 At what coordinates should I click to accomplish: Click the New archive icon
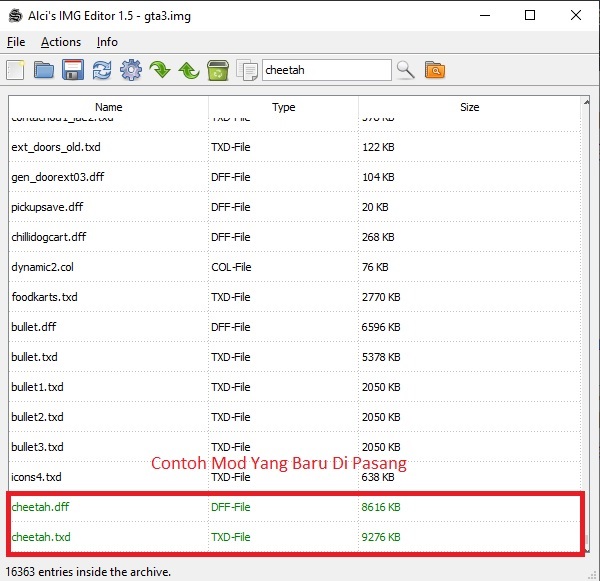click(x=15, y=70)
